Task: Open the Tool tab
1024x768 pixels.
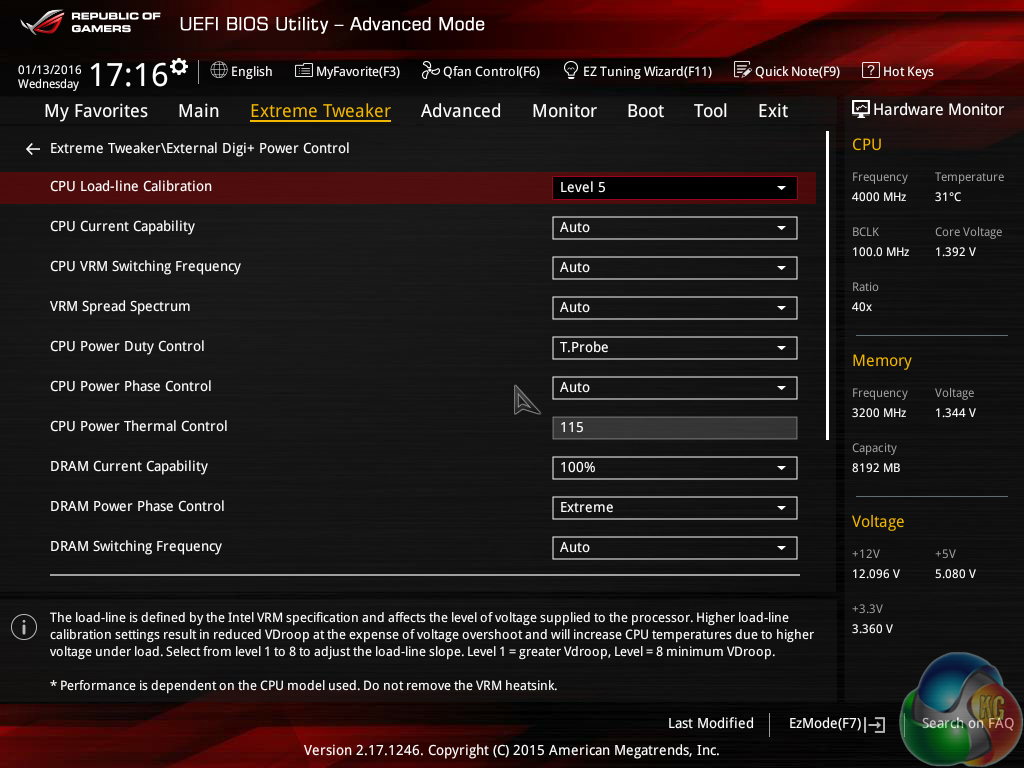Action: (x=710, y=111)
